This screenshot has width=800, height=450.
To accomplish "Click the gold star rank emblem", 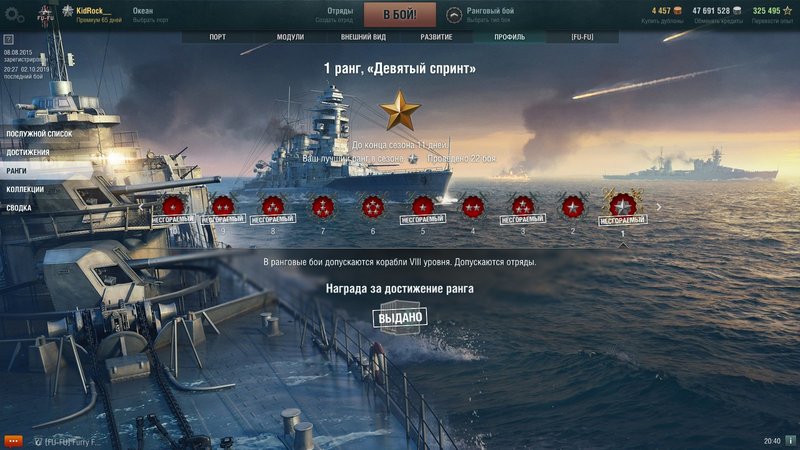I will tap(399, 111).
